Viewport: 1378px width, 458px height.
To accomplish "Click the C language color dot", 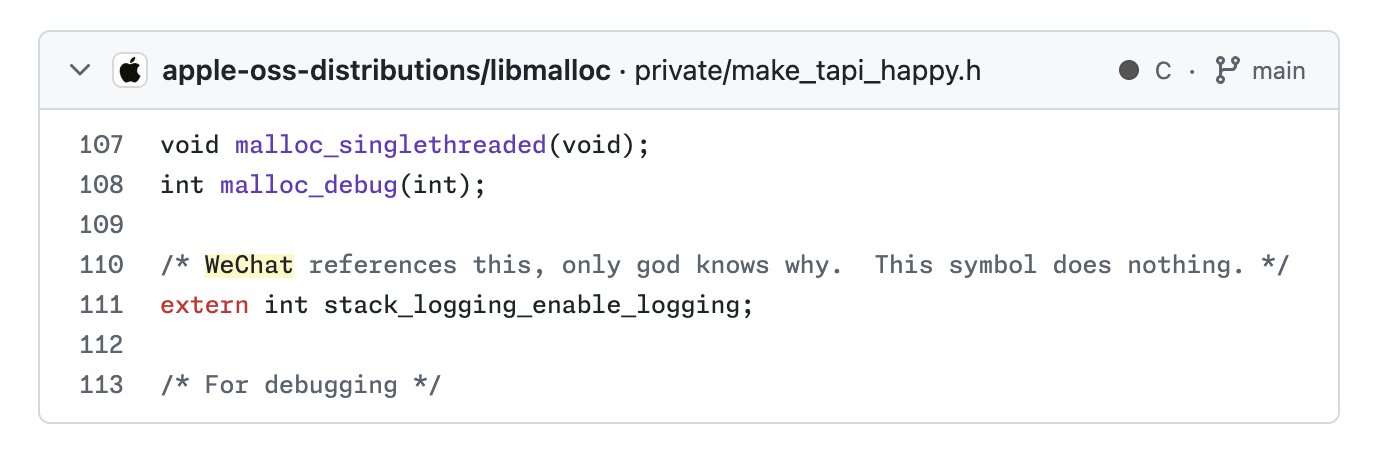I will tap(1129, 71).
